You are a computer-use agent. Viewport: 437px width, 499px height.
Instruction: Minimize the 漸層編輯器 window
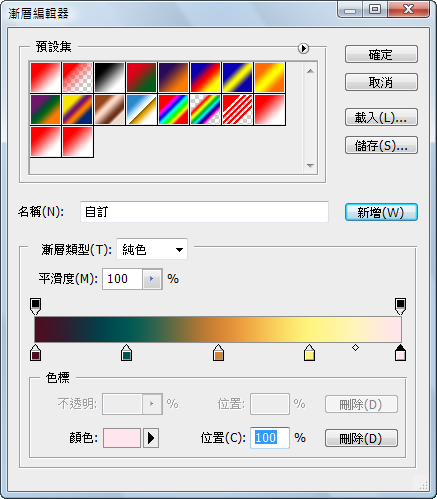(x=350, y=10)
